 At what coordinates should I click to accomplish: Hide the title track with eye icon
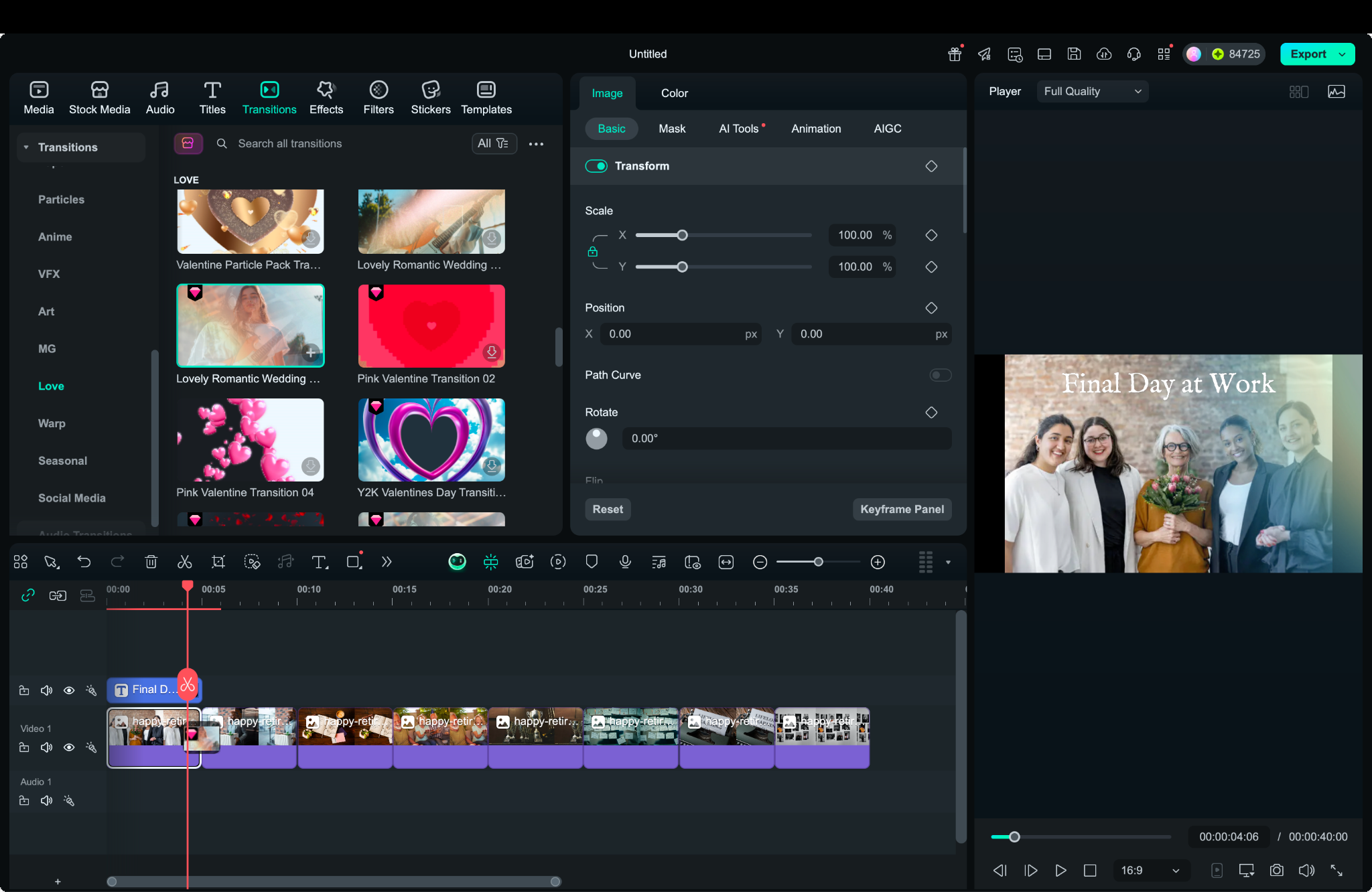tap(69, 690)
